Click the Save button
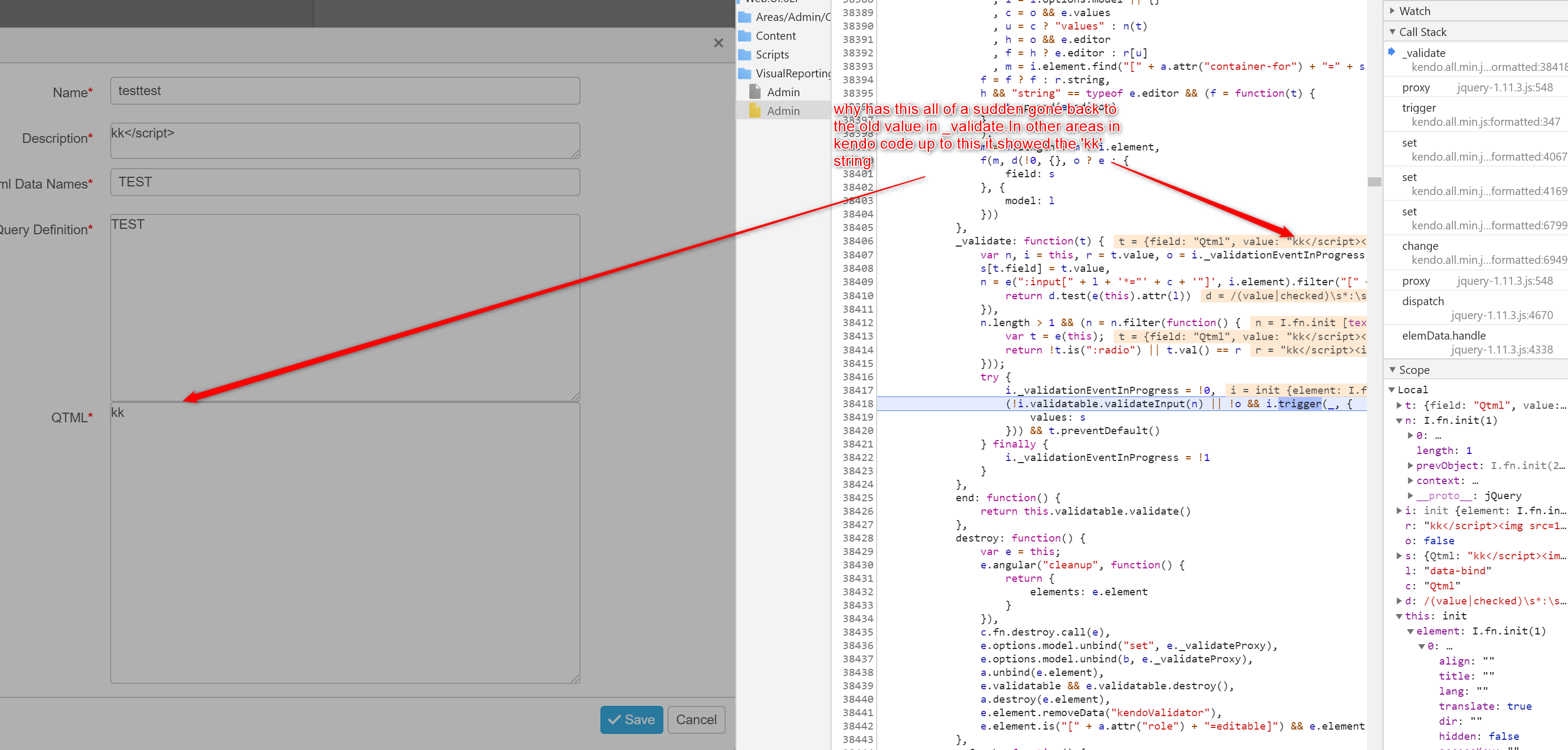The height and width of the screenshot is (750, 1568). click(631, 719)
